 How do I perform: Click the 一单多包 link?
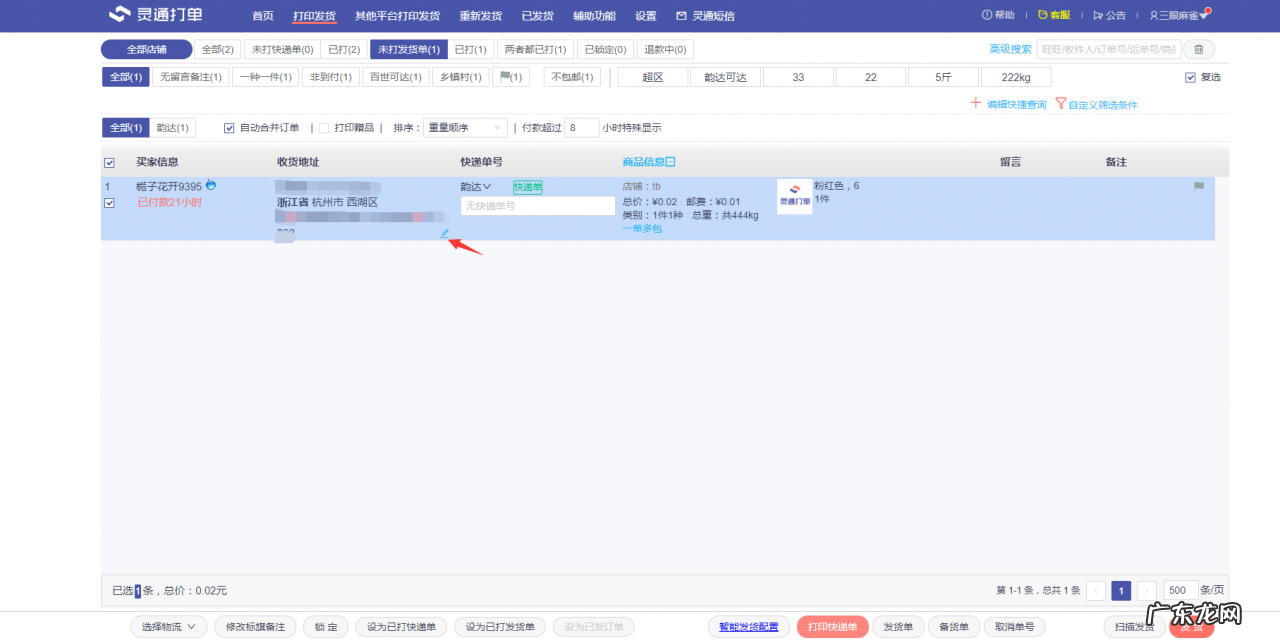click(x=642, y=228)
